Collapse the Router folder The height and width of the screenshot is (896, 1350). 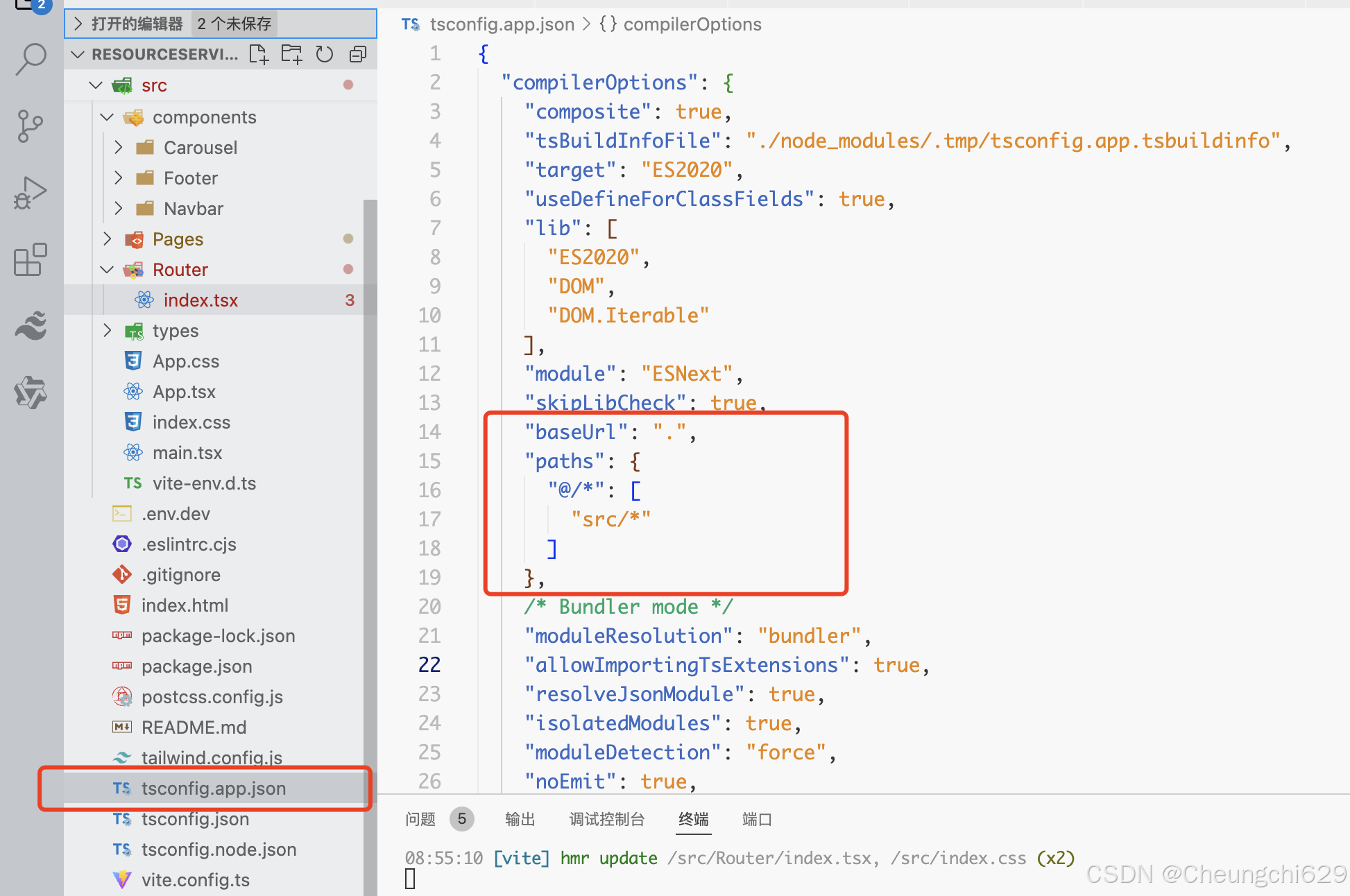(180, 270)
